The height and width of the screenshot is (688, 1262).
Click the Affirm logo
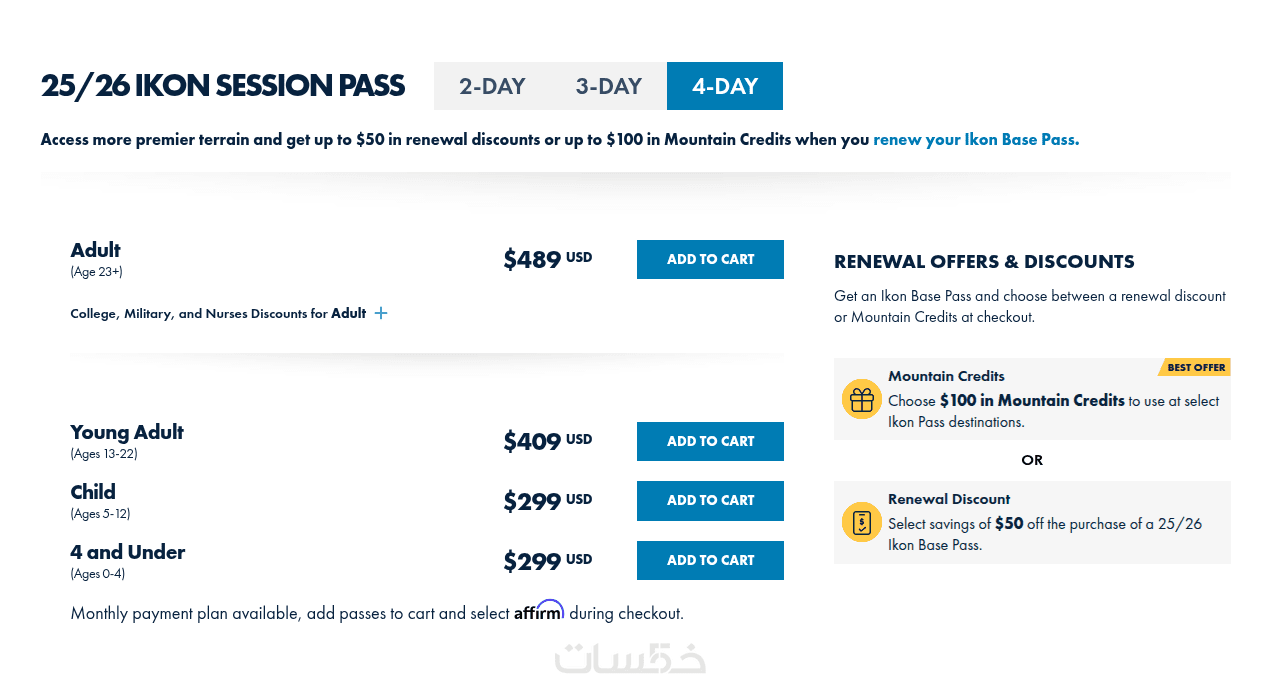(538, 611)
